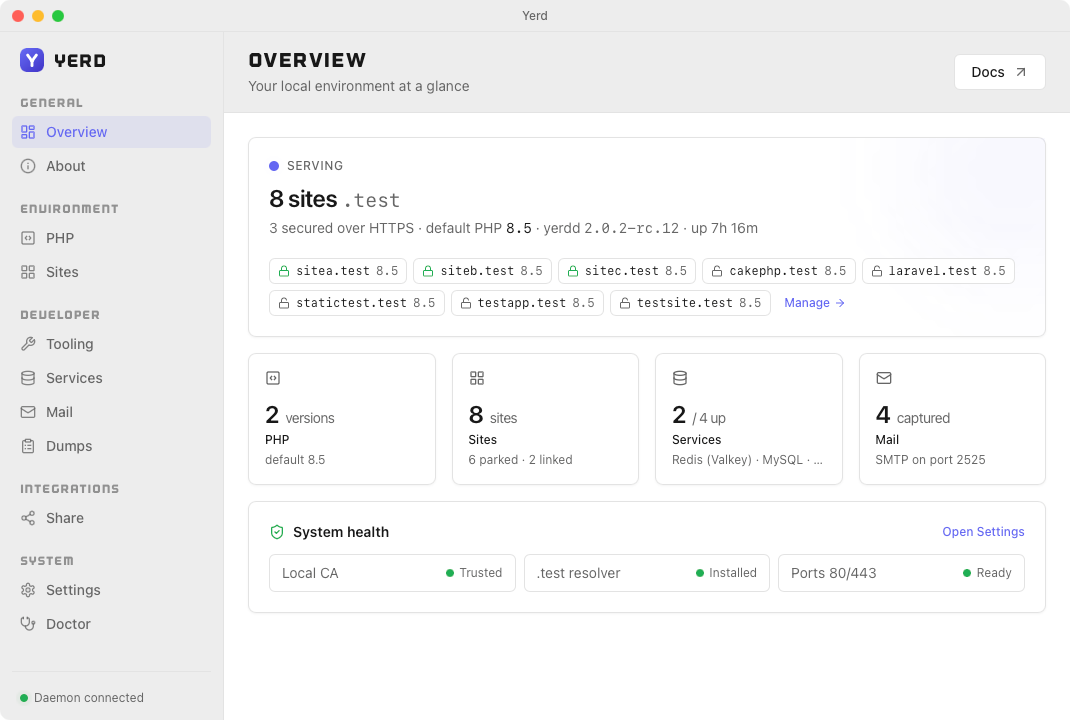Open Settings from the sidebar
Screen dimensions: 1070x720
(111, 590)
